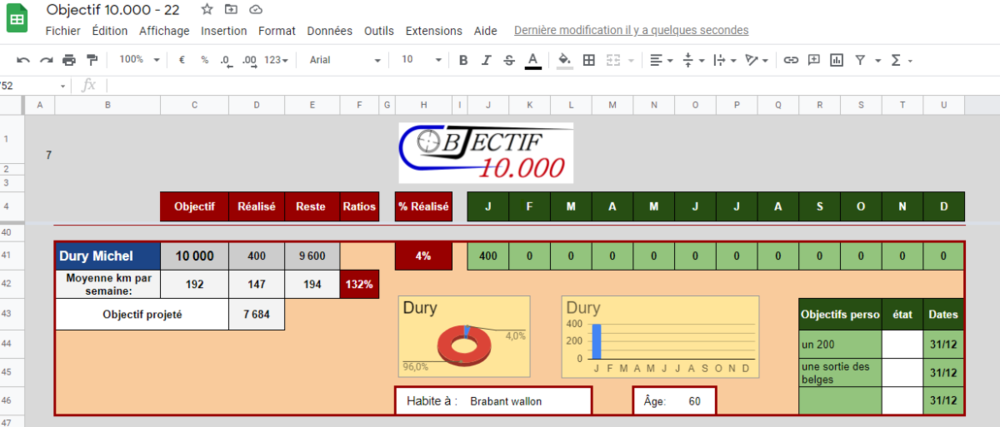This screenshot has width=1000, height=427.
Task: Toggle bold formatting
Action: click(x=464, y=60)
